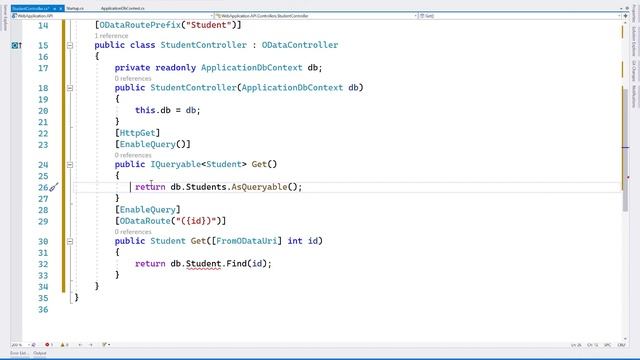Open the screwdriver quick actions on line 26
640x360 pixels.
coord(54,187)
